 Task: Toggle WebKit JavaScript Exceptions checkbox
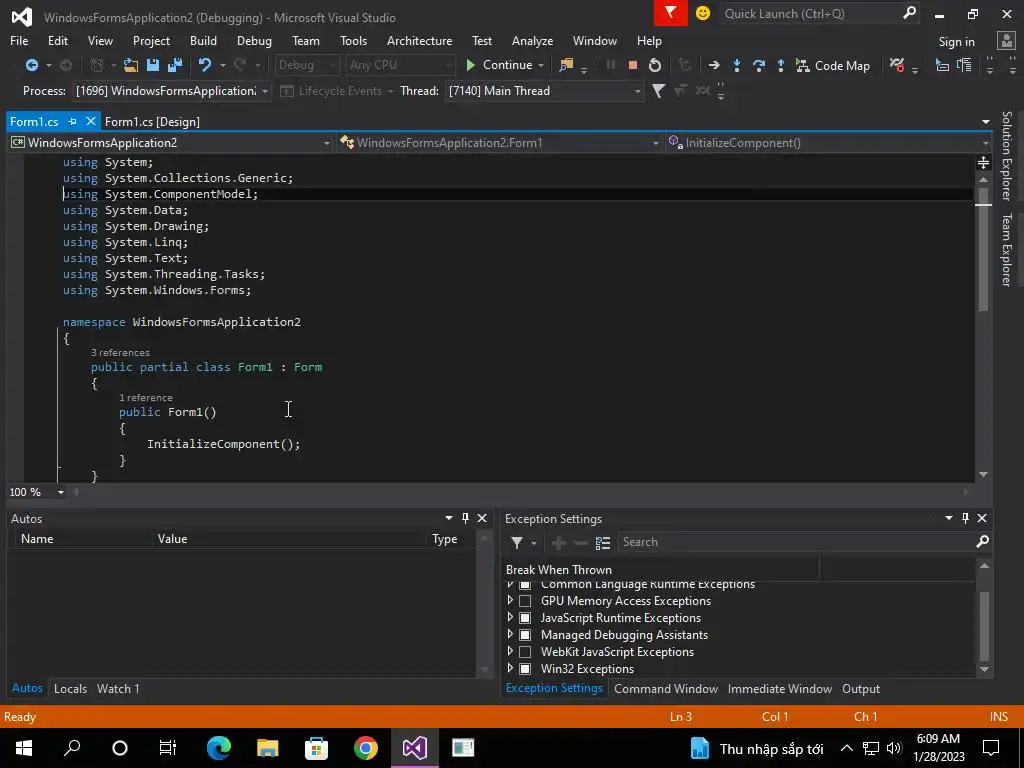[x=524, y=652]
